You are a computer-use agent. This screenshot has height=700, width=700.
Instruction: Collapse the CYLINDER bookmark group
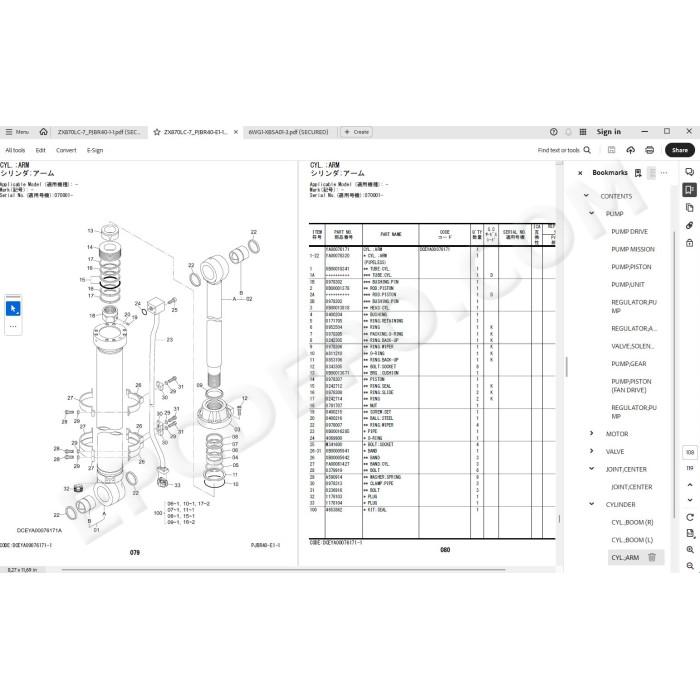(x=592, y=504)
